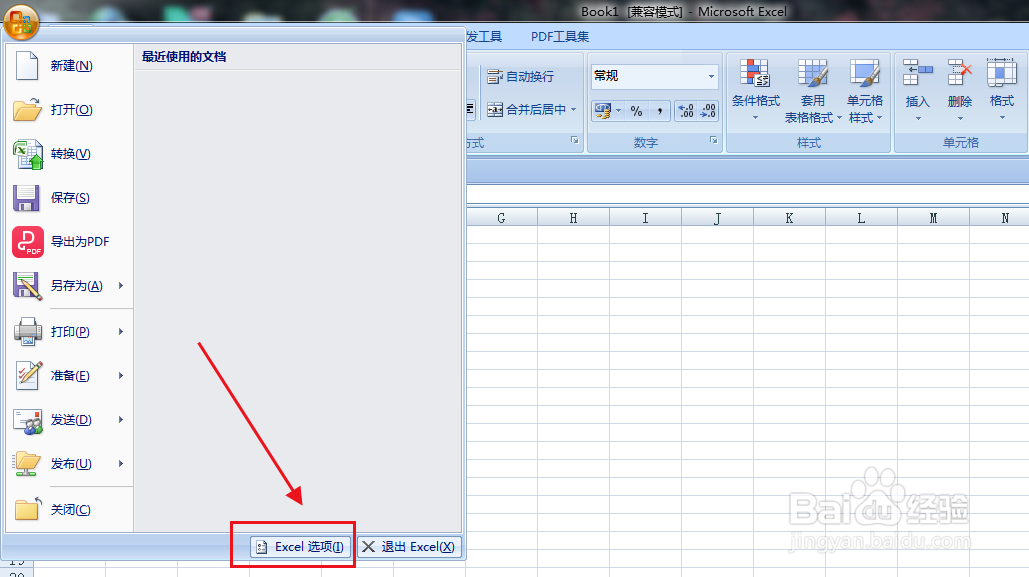Screen dimensions: 1029x577
Task: Click the formula bar input area
Action: pyautogui.click(x=747, y=194)
